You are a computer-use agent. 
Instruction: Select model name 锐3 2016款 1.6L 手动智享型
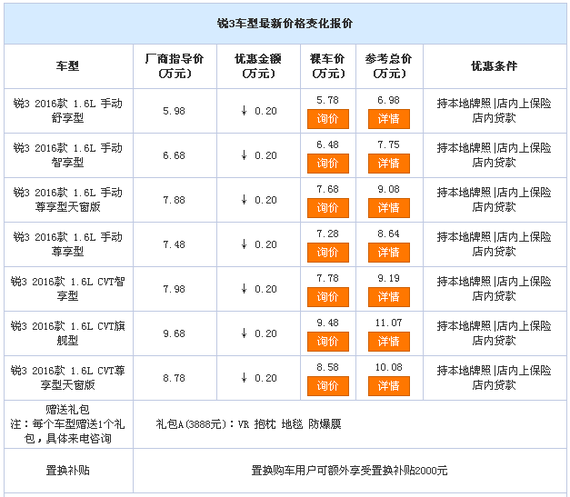click(68, 155)
